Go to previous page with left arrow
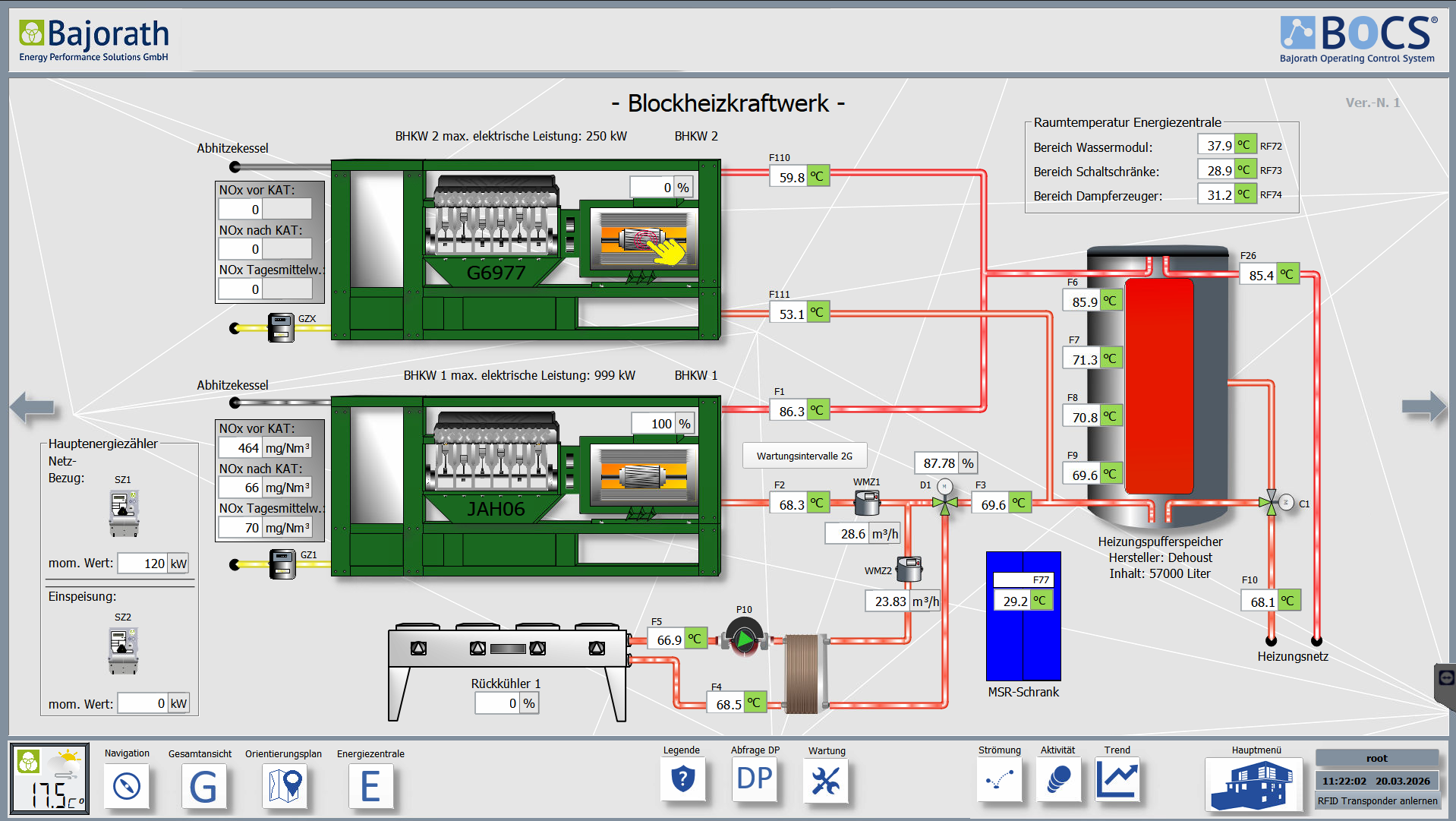The width and height of the screenshot is (1456, 821). tap(33, 407)
